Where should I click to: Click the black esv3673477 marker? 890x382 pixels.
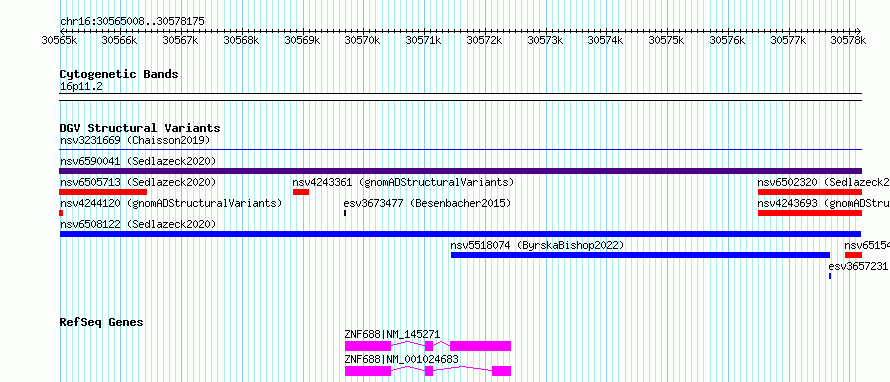click(x=345, y=213)
